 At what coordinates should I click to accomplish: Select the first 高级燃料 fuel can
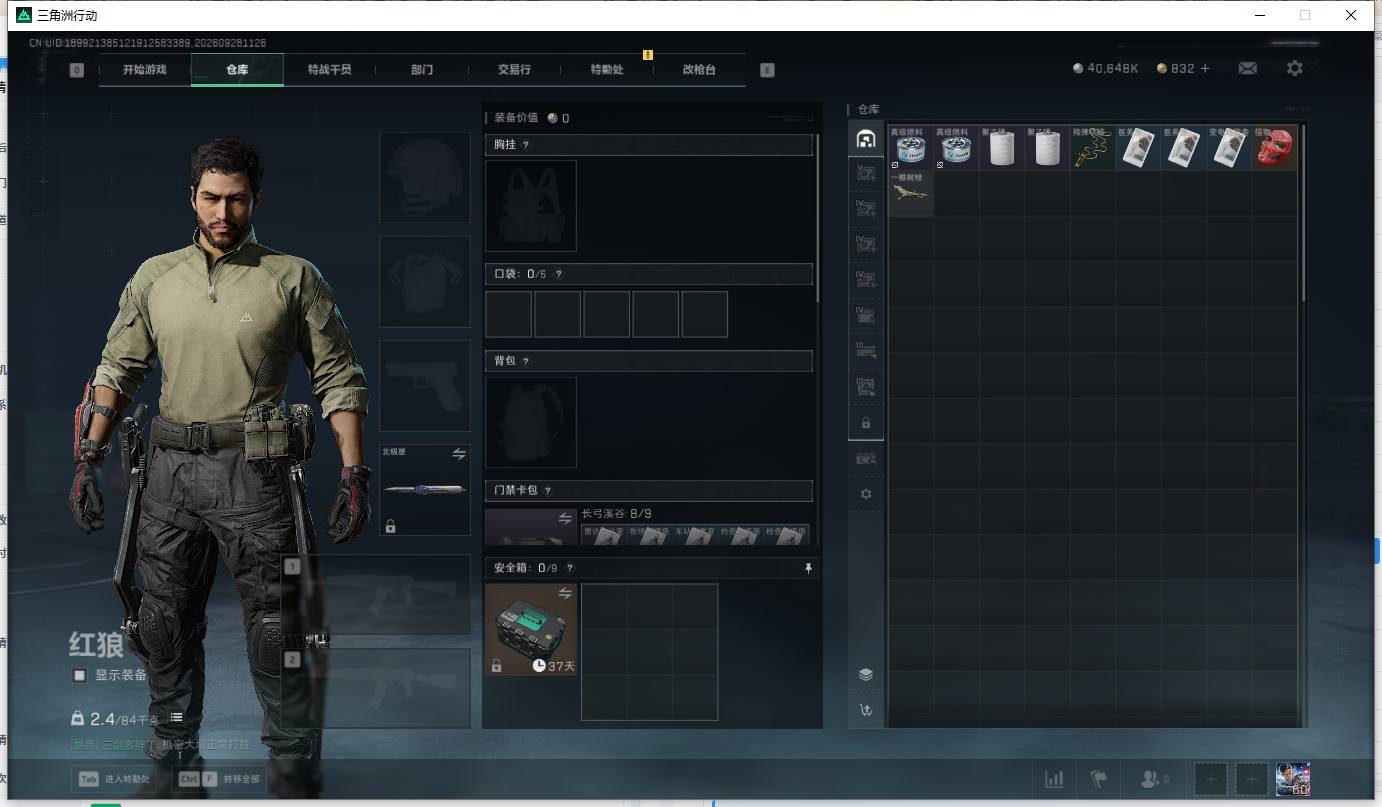click(911, 148)
